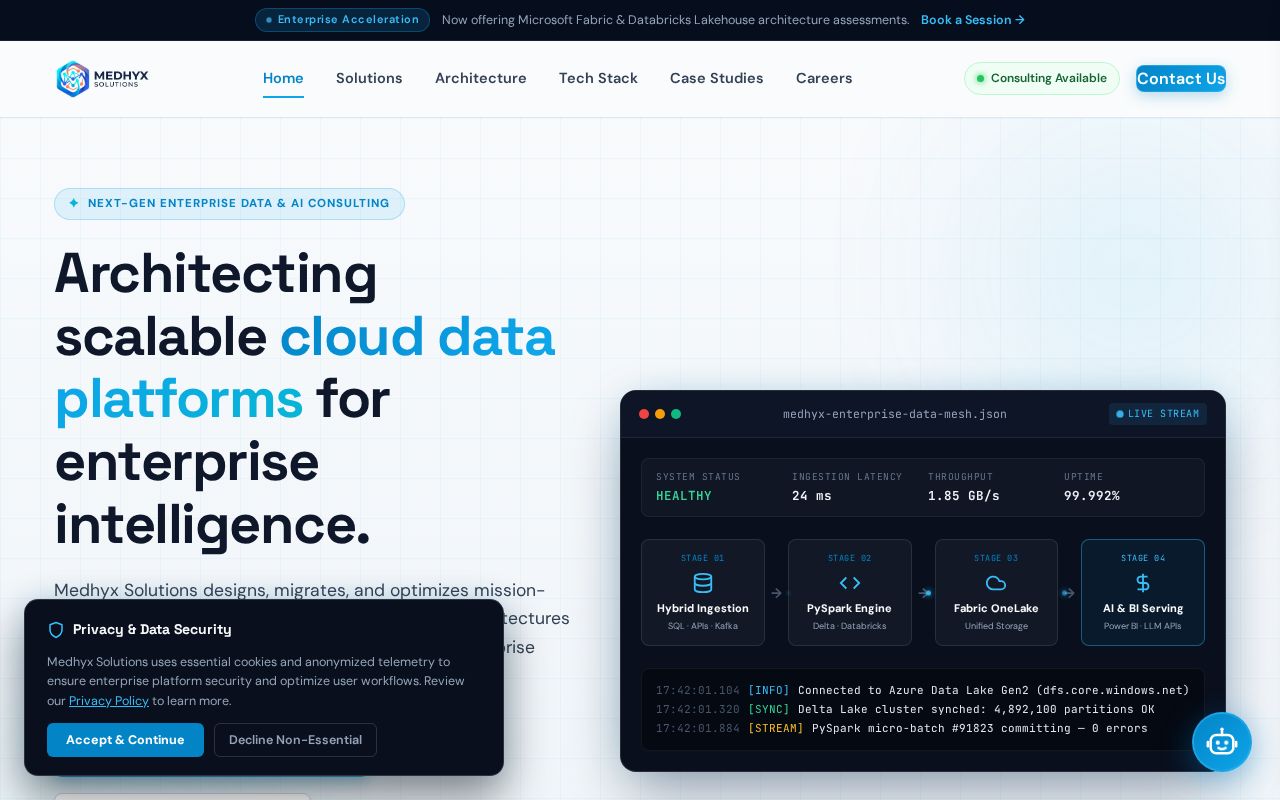1280x800 pixels.
Task: Click the Next-Gen Enterprise Data & AI Consulting pill
Action: pos(229,204)
